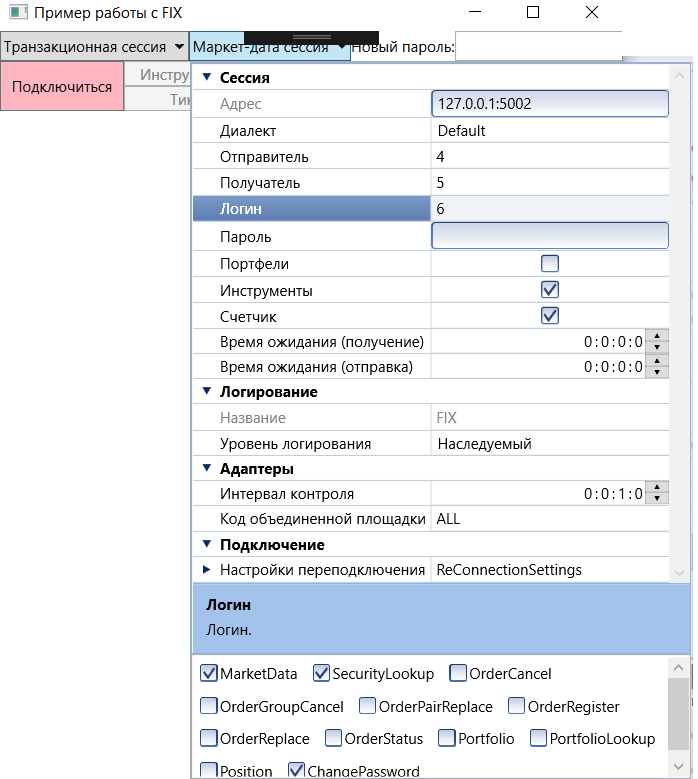Toggle the MarketData checkbox
The width and height of the screenshot is (698, 779).
point(210,674)
